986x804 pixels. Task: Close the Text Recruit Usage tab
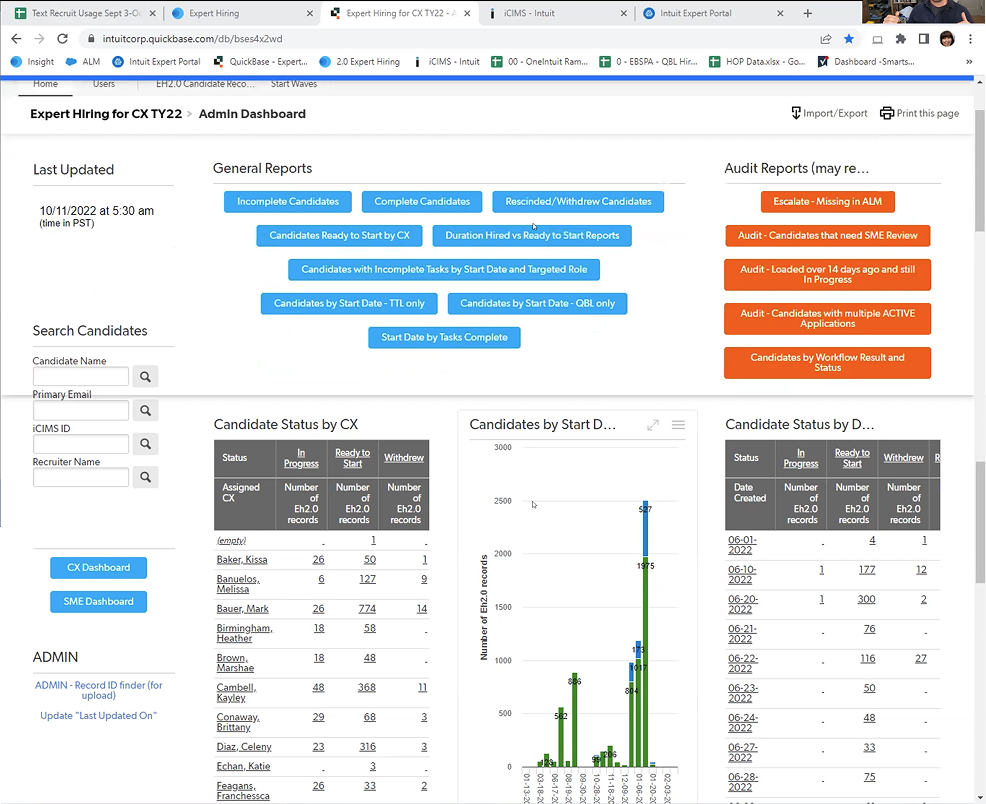pyautogui.click(x=152, y=13)
